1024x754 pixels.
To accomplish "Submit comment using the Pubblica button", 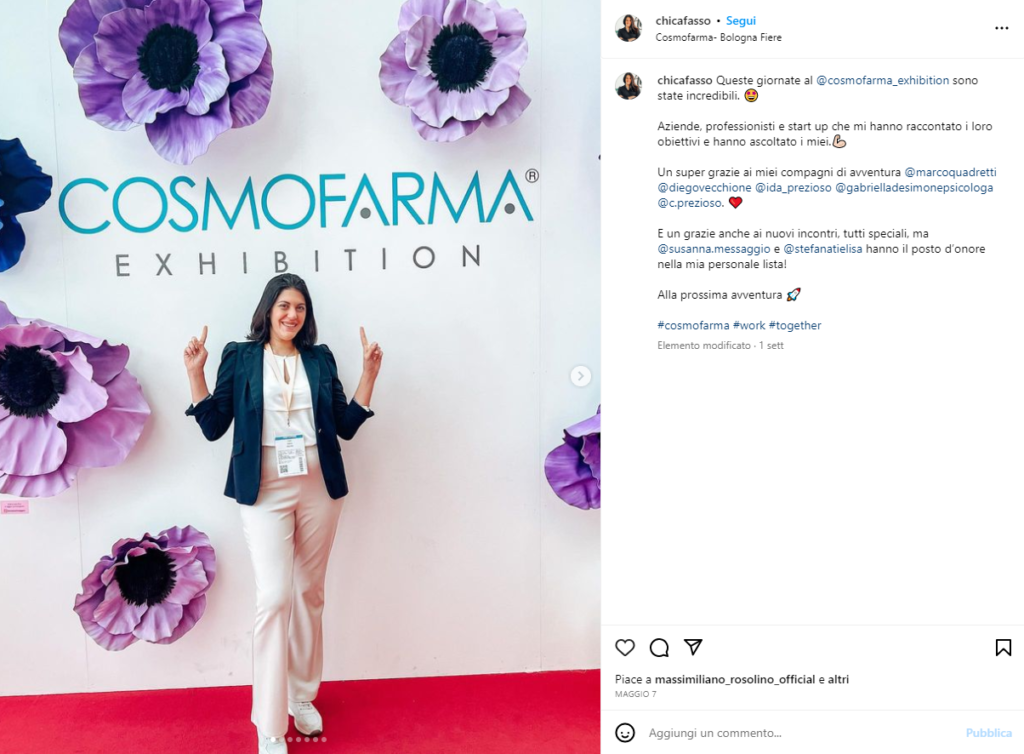I will coord(989,733).
